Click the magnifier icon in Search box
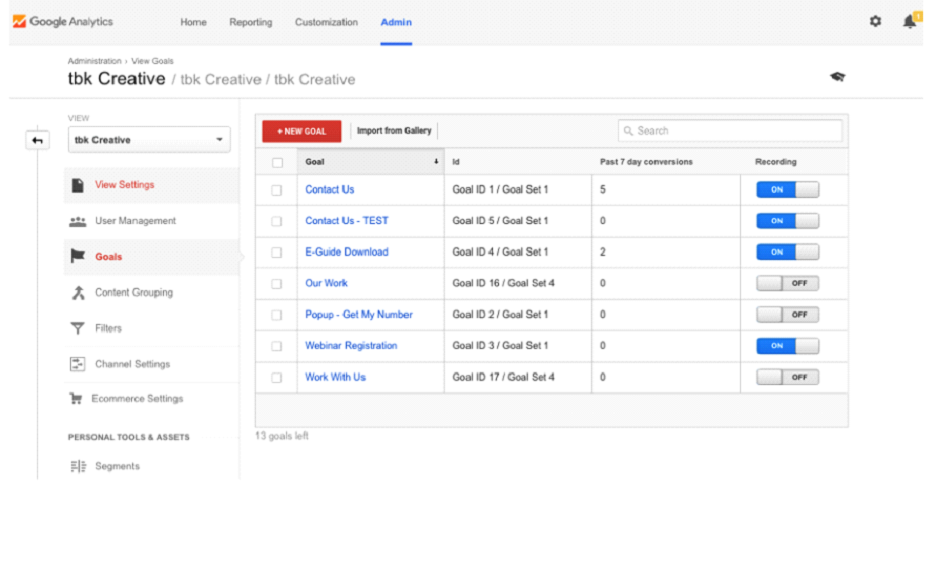 pos(628,131)
